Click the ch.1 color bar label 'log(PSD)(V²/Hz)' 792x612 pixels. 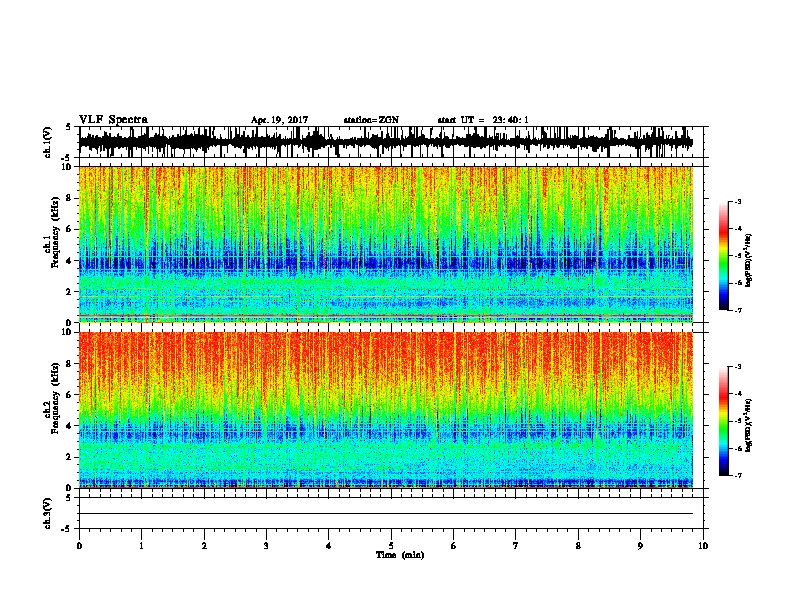point(749,260)
